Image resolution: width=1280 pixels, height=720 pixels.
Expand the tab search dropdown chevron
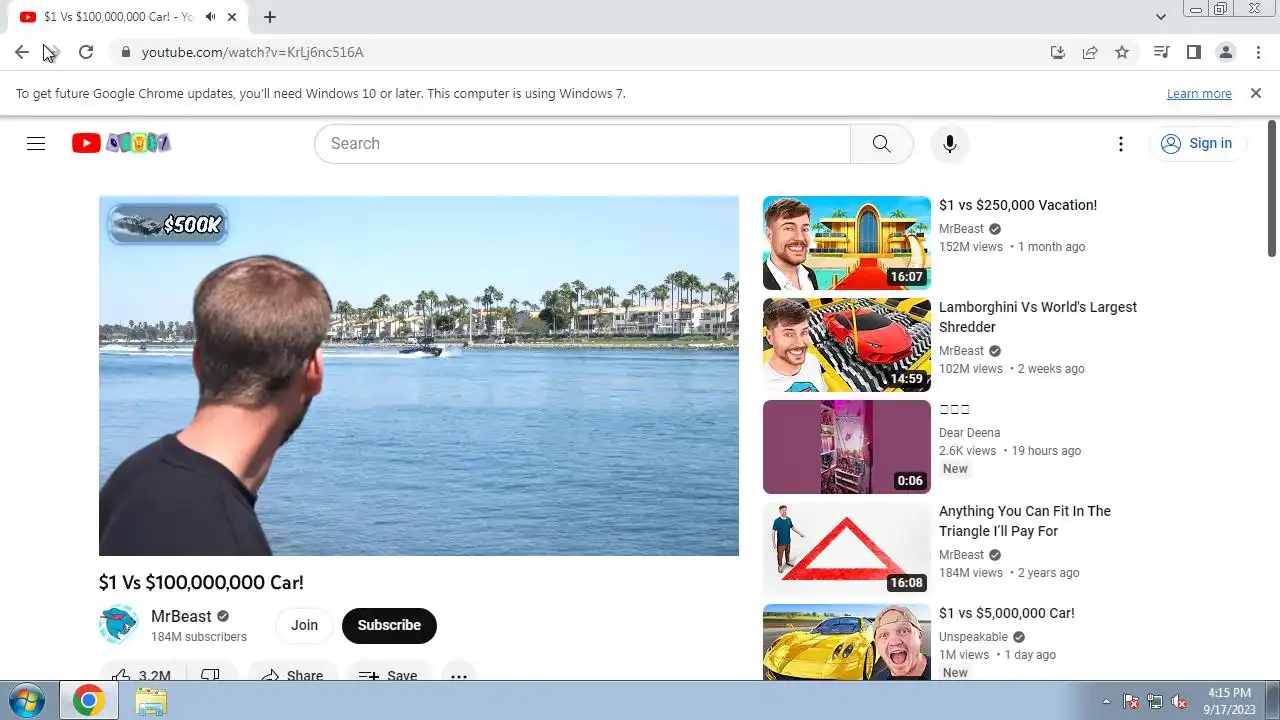pos(1161,17)
